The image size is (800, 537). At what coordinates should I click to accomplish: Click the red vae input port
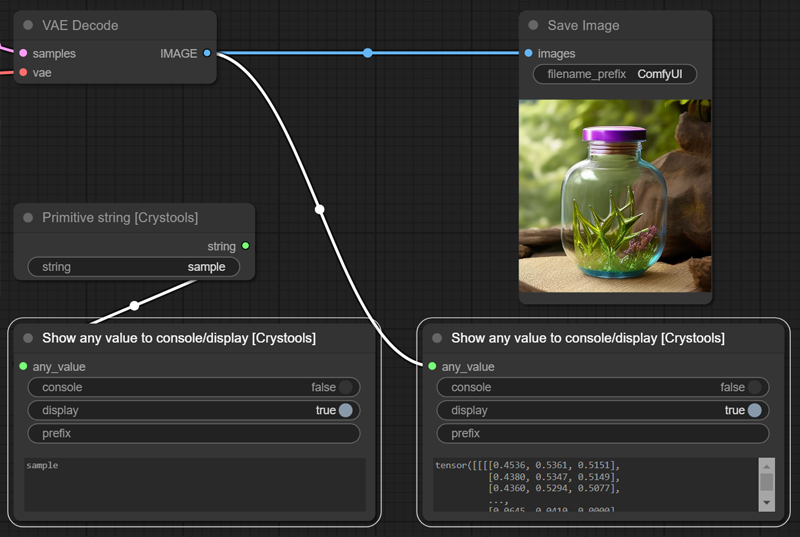(23, 72)
